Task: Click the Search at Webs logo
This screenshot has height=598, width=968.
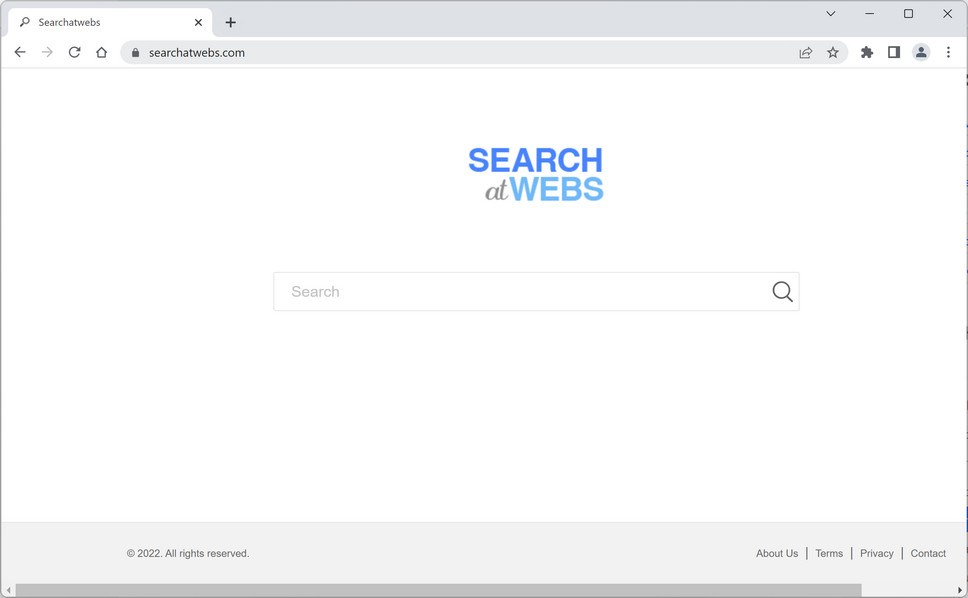Action: 536,175
